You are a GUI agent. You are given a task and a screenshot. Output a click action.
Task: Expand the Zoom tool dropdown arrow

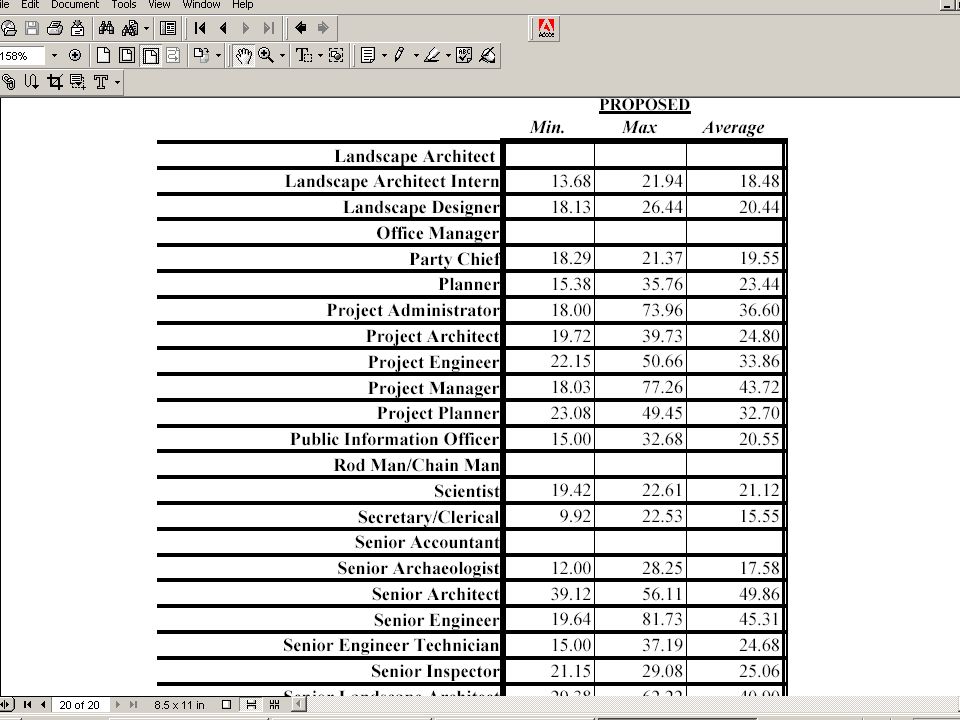pos(282,56)
